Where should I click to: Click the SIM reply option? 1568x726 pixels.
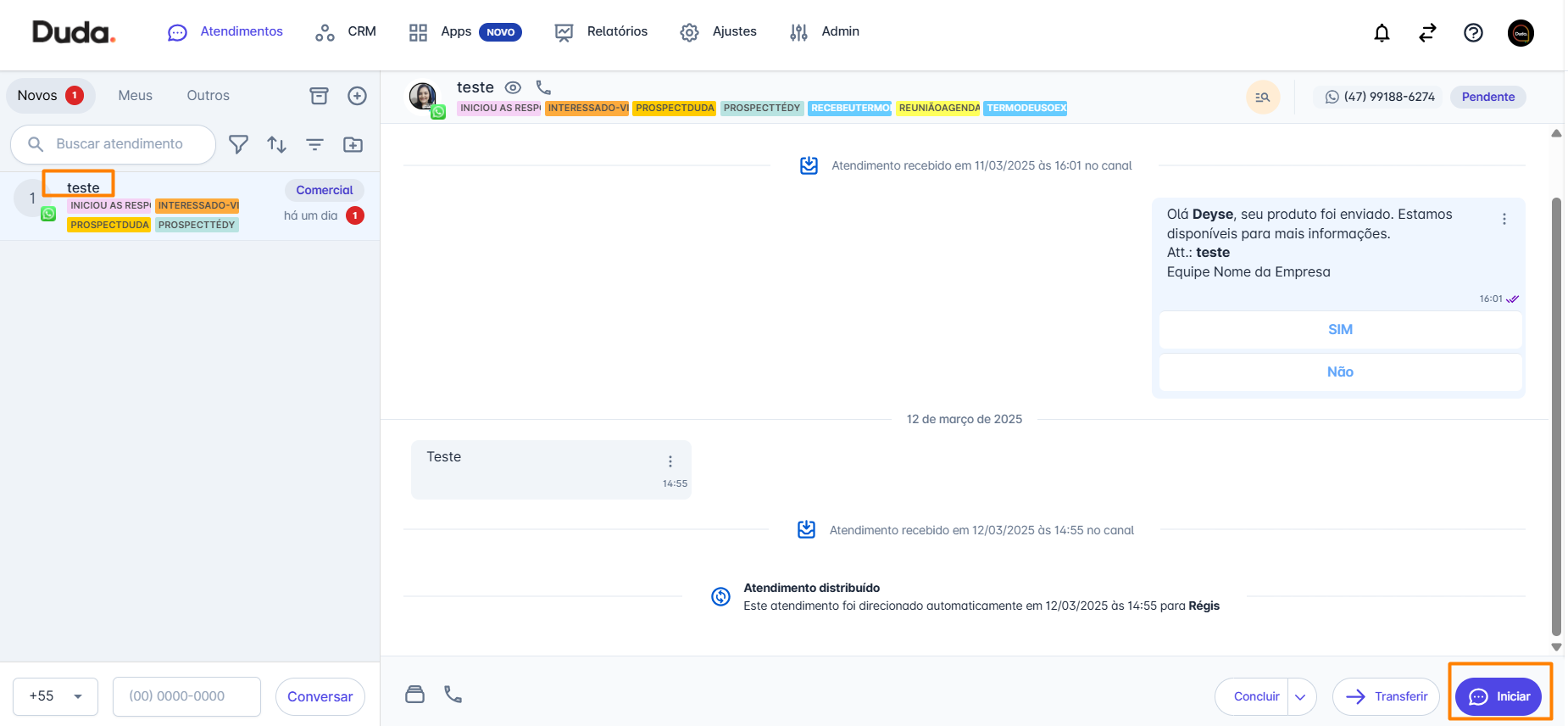pos(1340,330)
